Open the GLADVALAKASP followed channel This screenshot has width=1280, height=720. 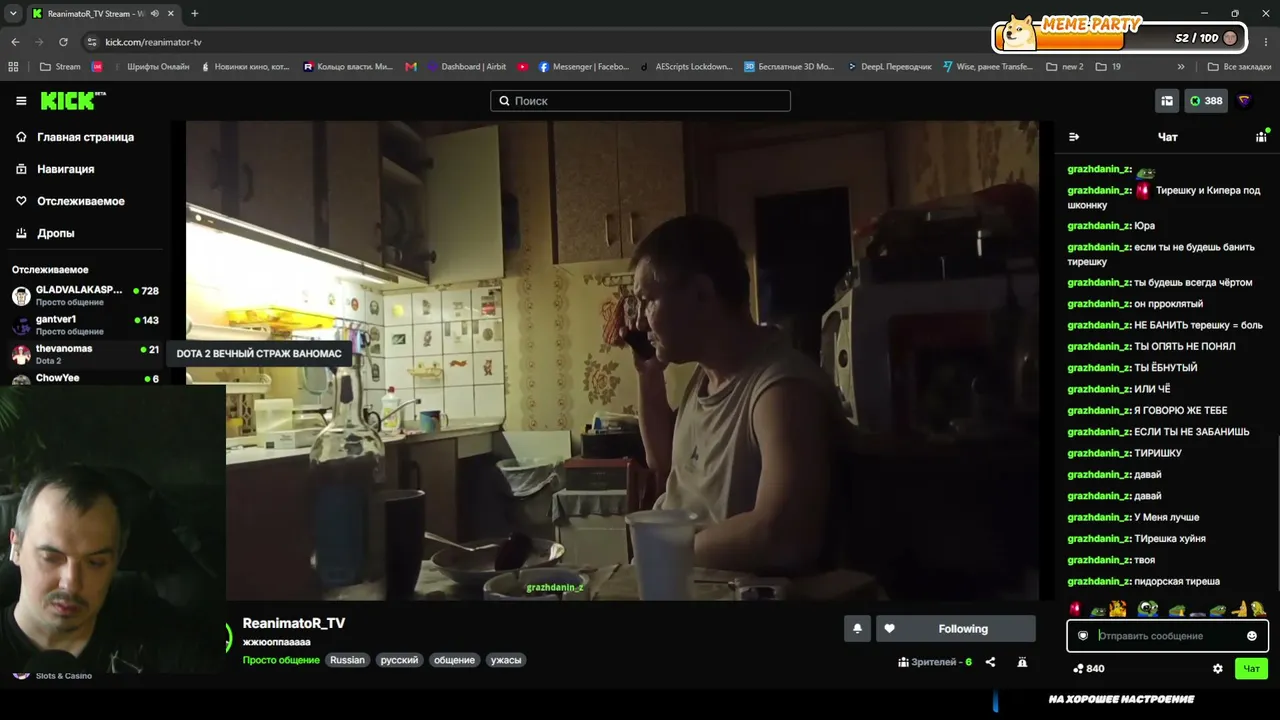pos(85,296)
